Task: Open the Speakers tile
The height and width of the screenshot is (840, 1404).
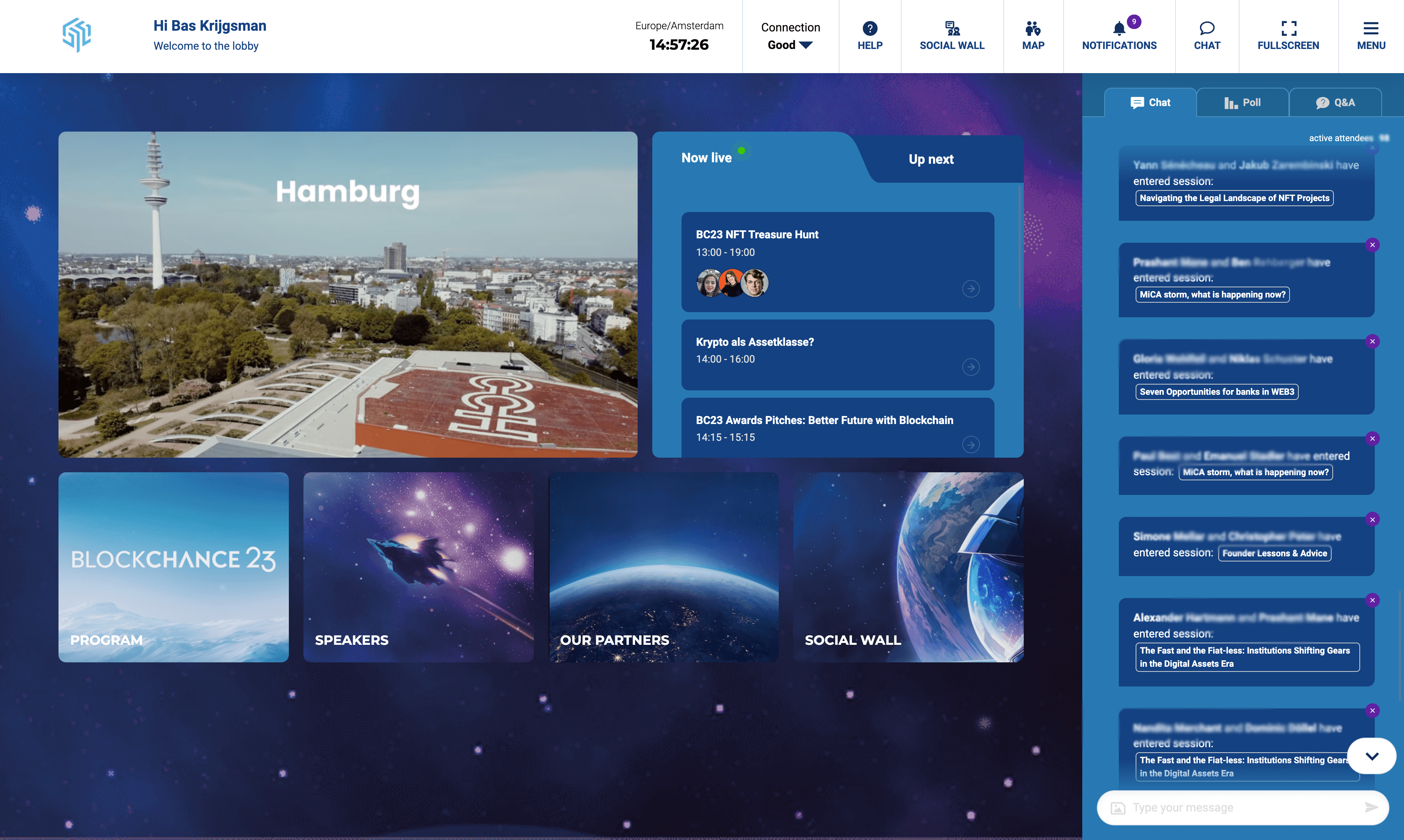Action: (x=418, y=567)
